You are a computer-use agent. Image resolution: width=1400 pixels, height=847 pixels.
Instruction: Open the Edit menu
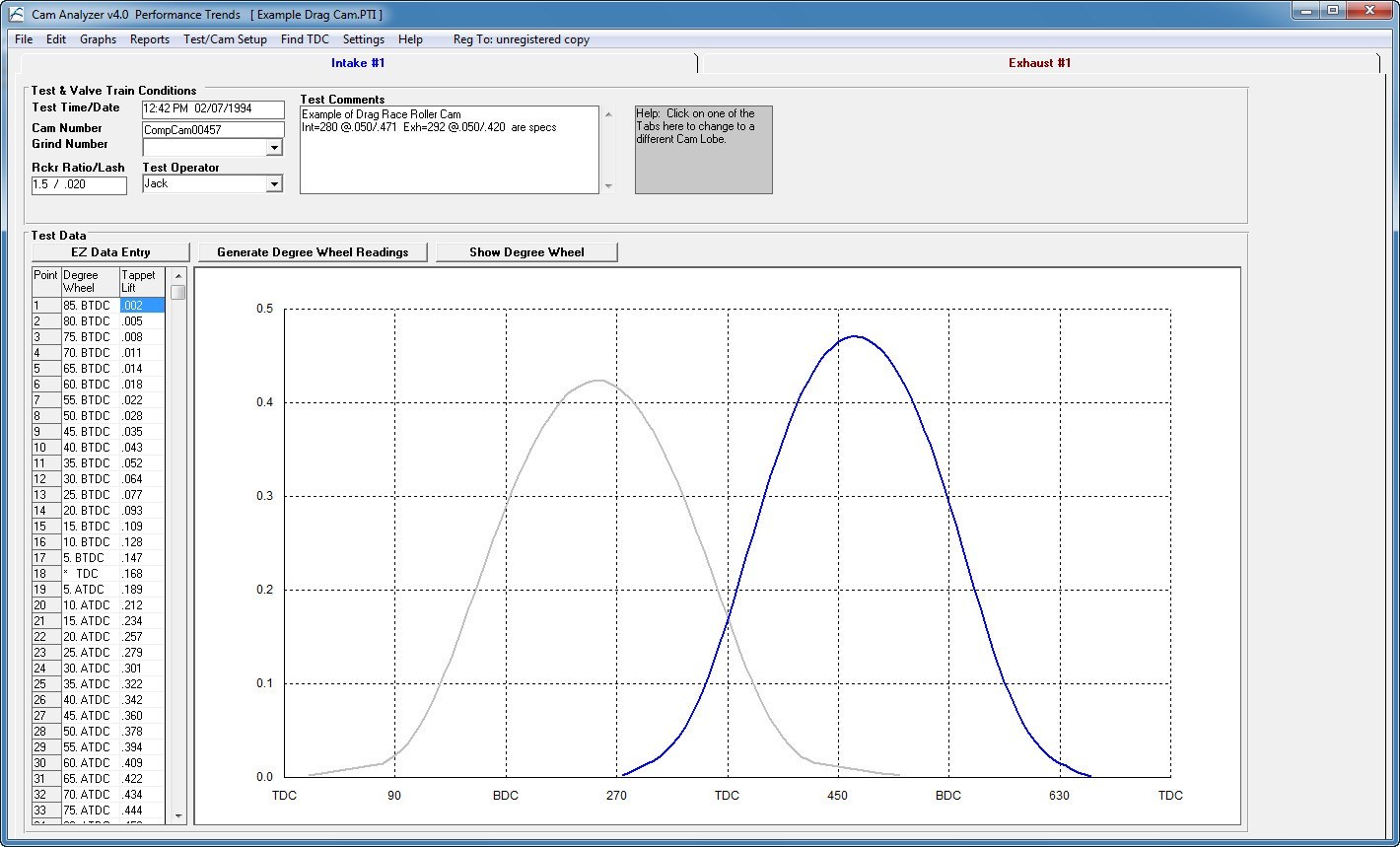pos(56,39)
